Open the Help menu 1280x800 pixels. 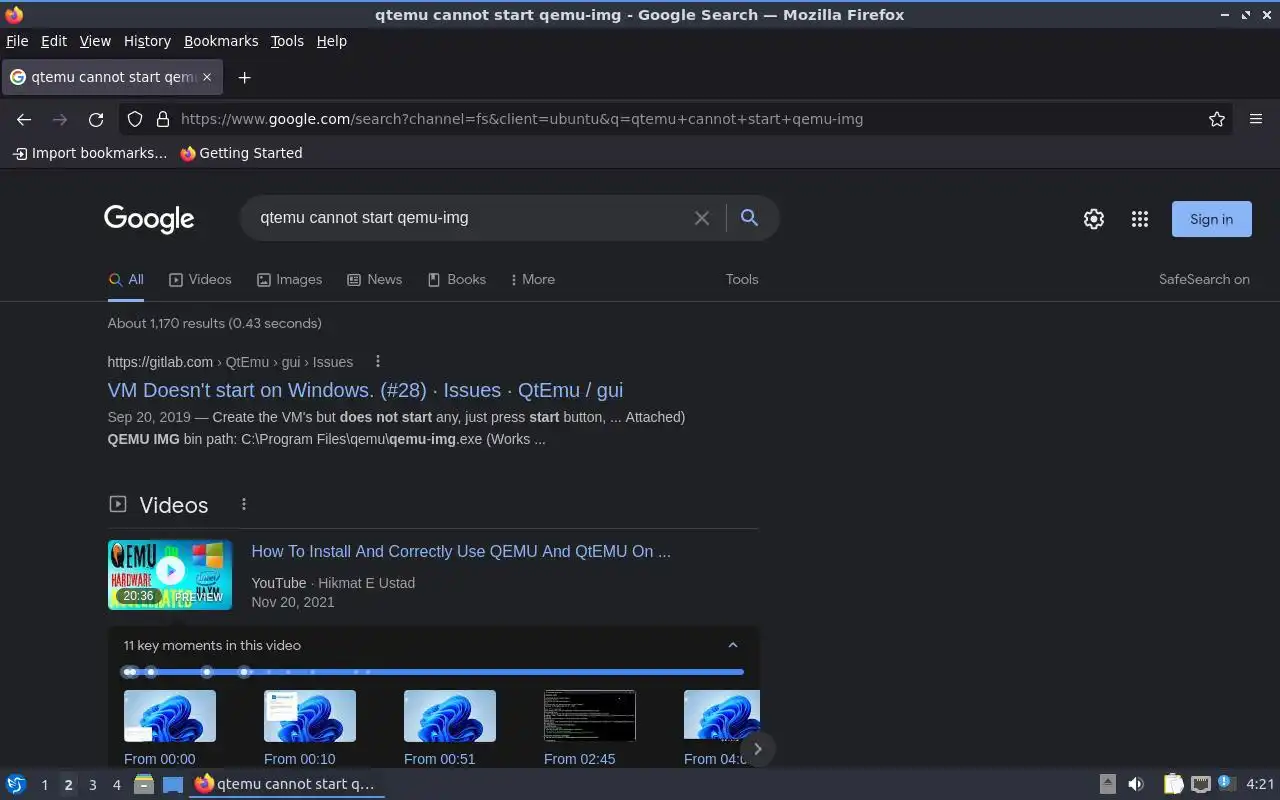point(332,41)
